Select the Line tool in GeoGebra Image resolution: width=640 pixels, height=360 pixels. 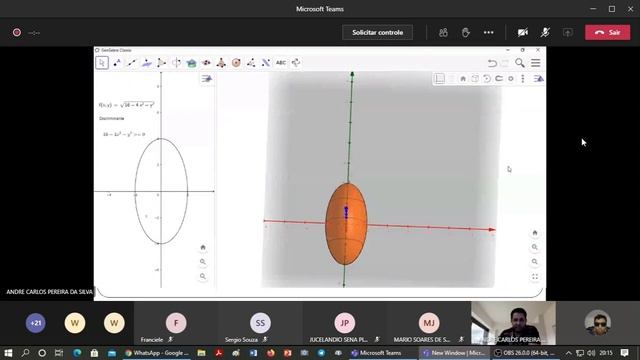[132, 62]
